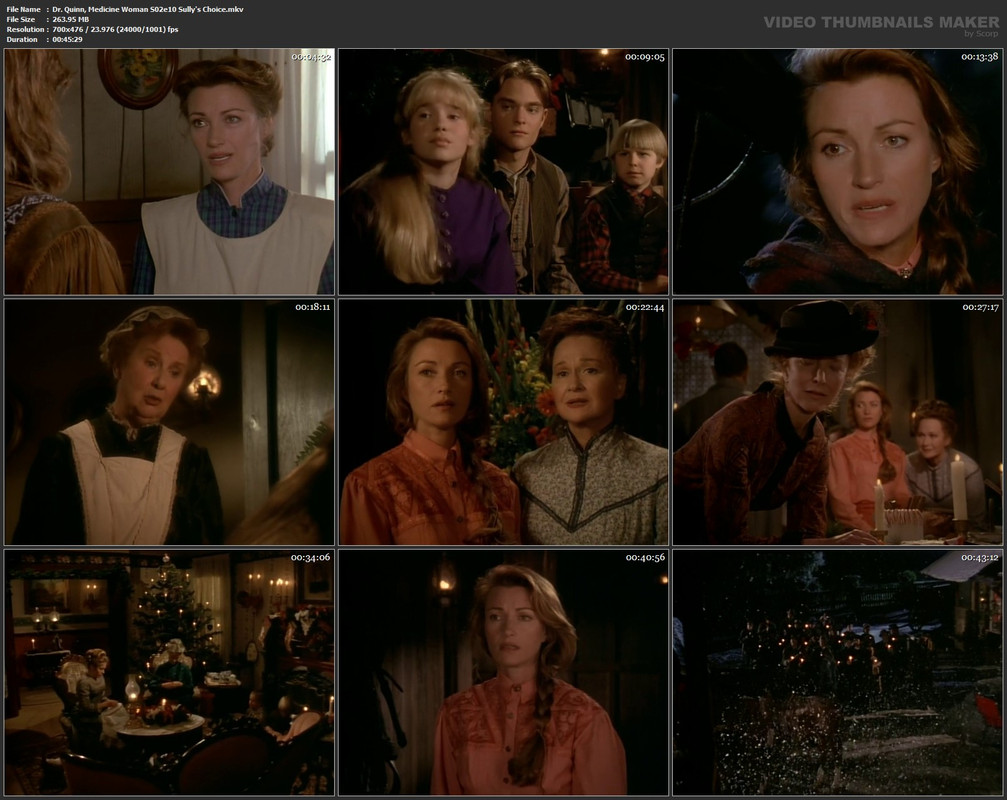Select the thumbnail stamped 00:18:11
This screenshot has height=800, width=1007.
click(x=169, y=422)
